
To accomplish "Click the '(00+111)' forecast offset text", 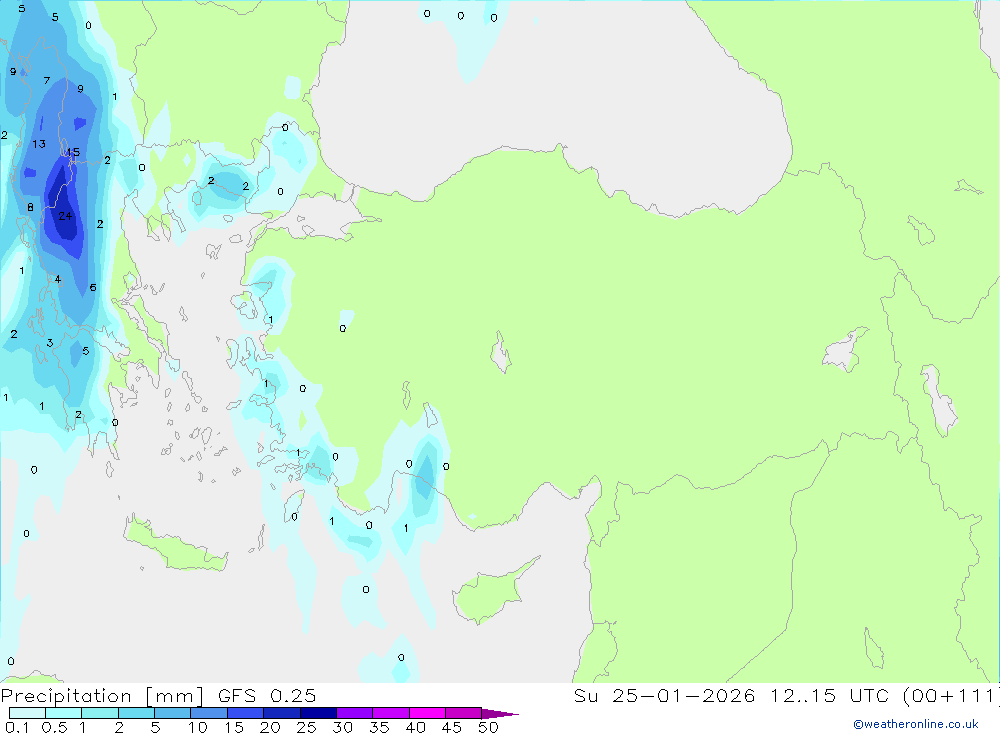I will click(x=951, y=695).
